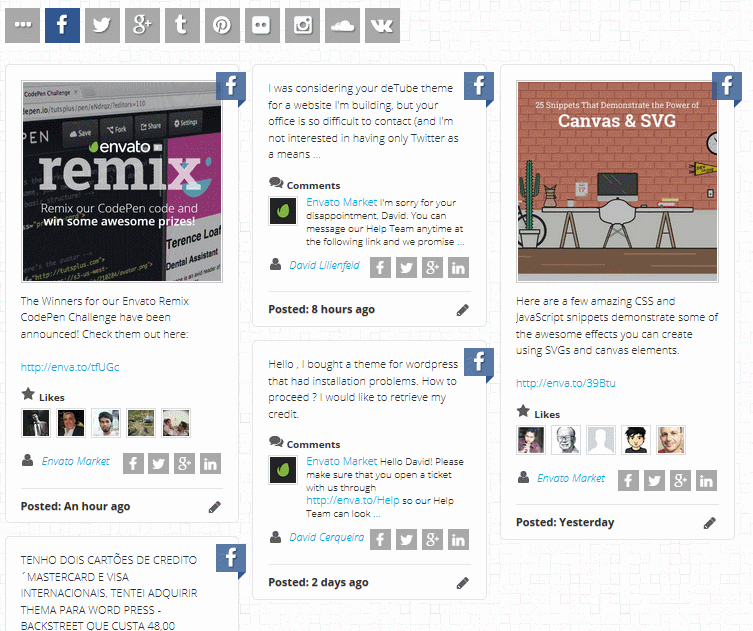The image size is (753, 631).
Task: Show the SoundCloud feed filter
Action: click(x=342, y=25)
